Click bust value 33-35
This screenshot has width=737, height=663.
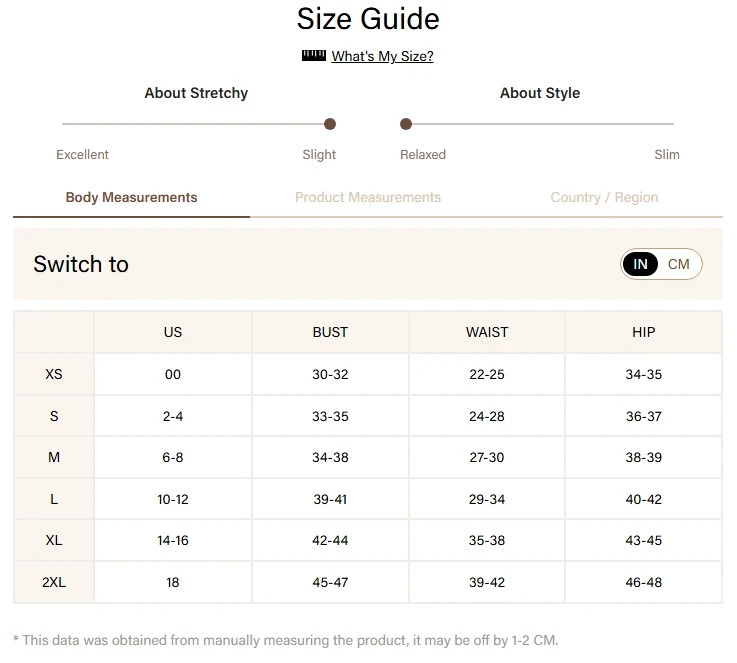click(330, 416)
